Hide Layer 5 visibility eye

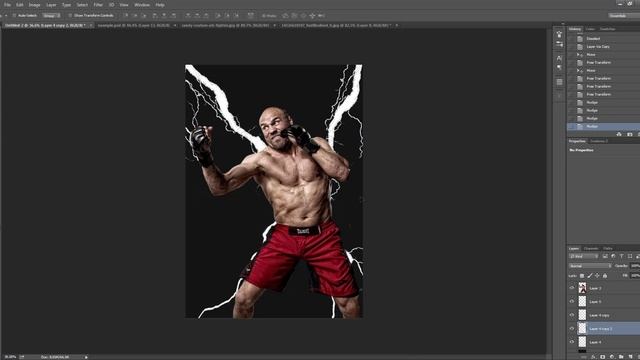(572, 302)
